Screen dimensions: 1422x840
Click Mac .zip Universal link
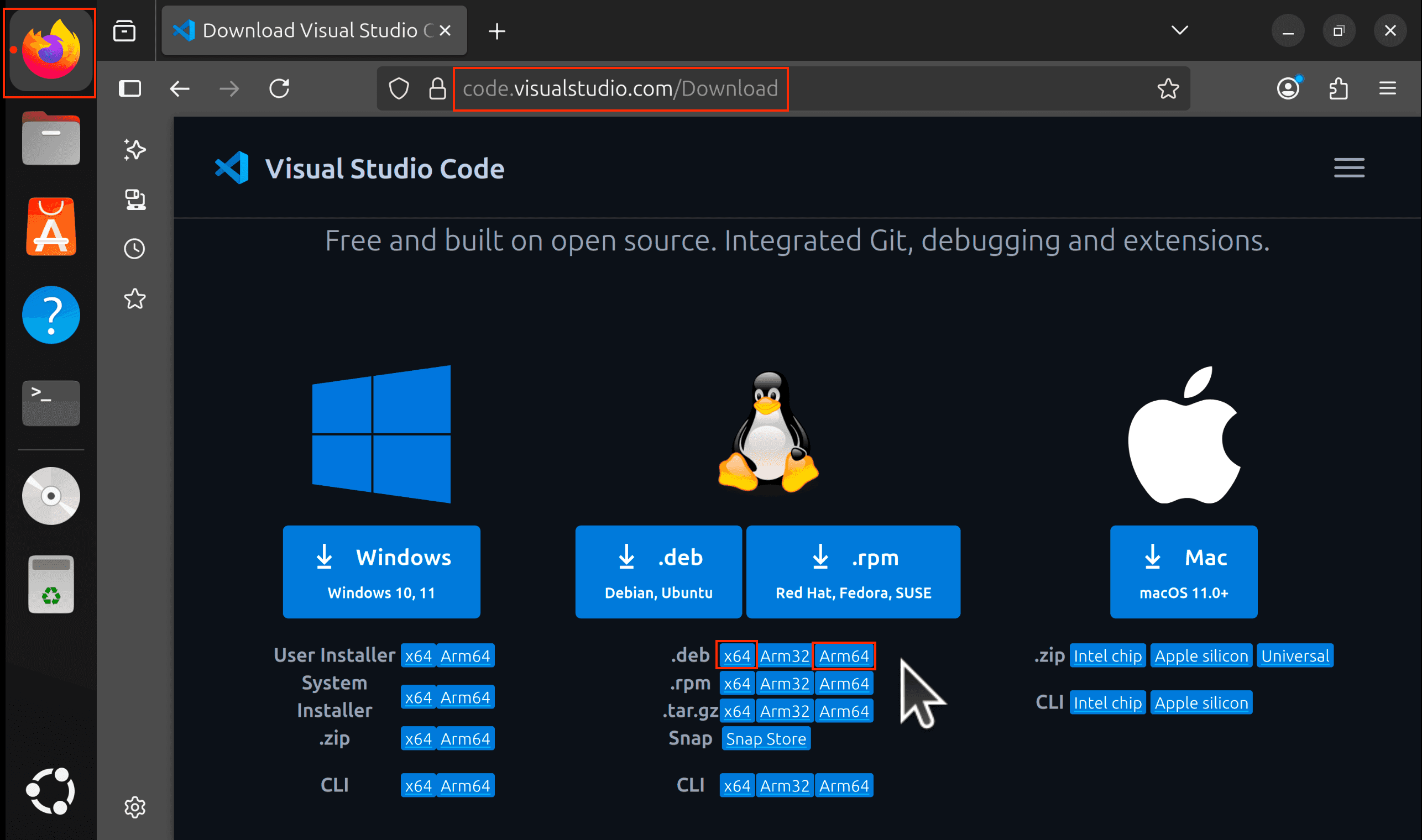(1295, 655)
